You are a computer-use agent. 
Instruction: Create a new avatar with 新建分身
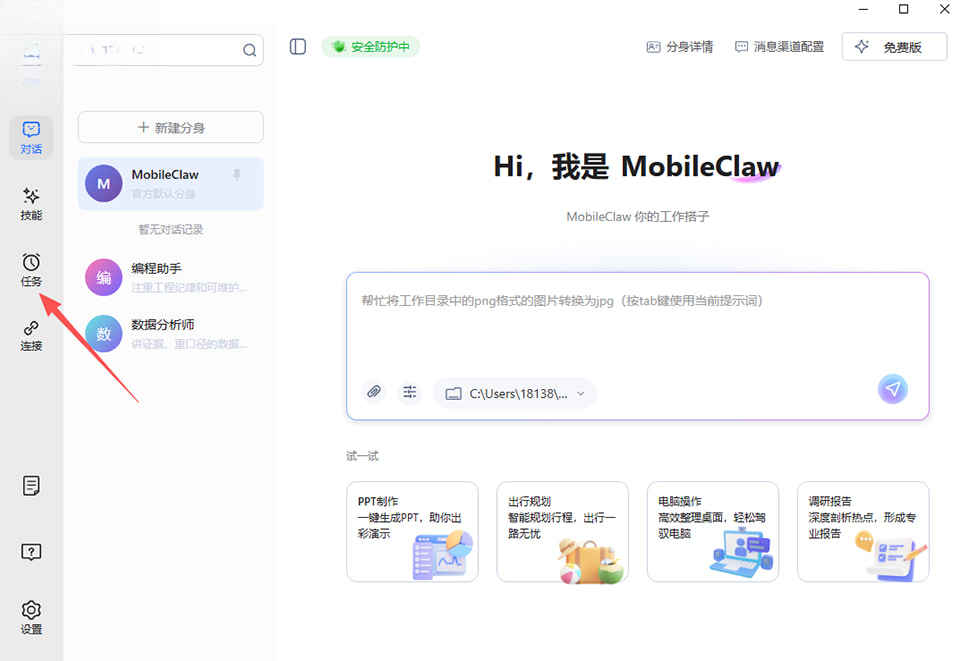tap(171, 127)
